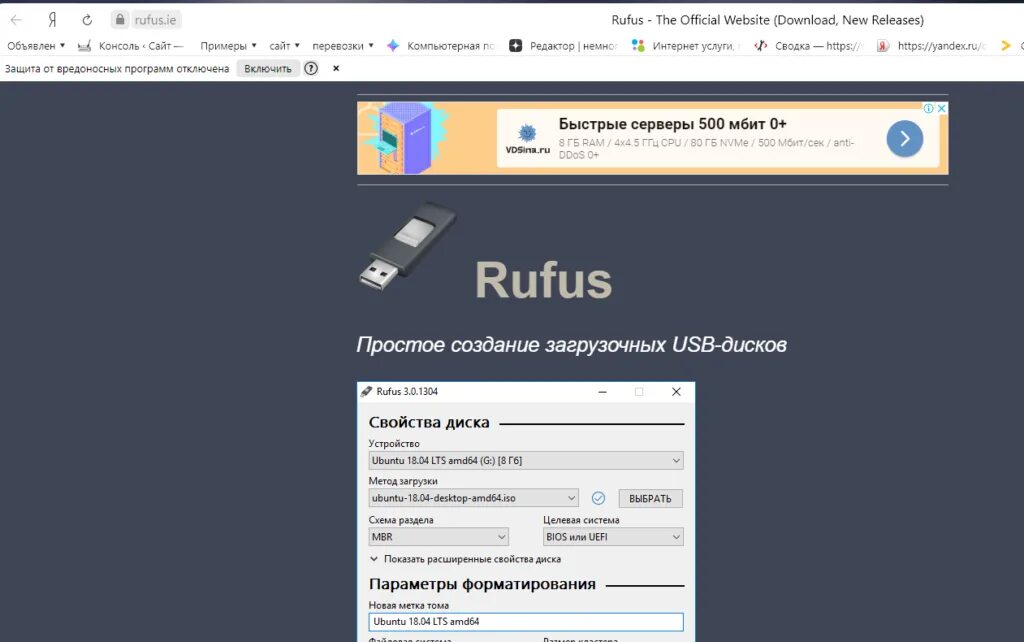
Task: Open the Целевая система dropdown
Action: pyautogui.click(x=613, y=537)
